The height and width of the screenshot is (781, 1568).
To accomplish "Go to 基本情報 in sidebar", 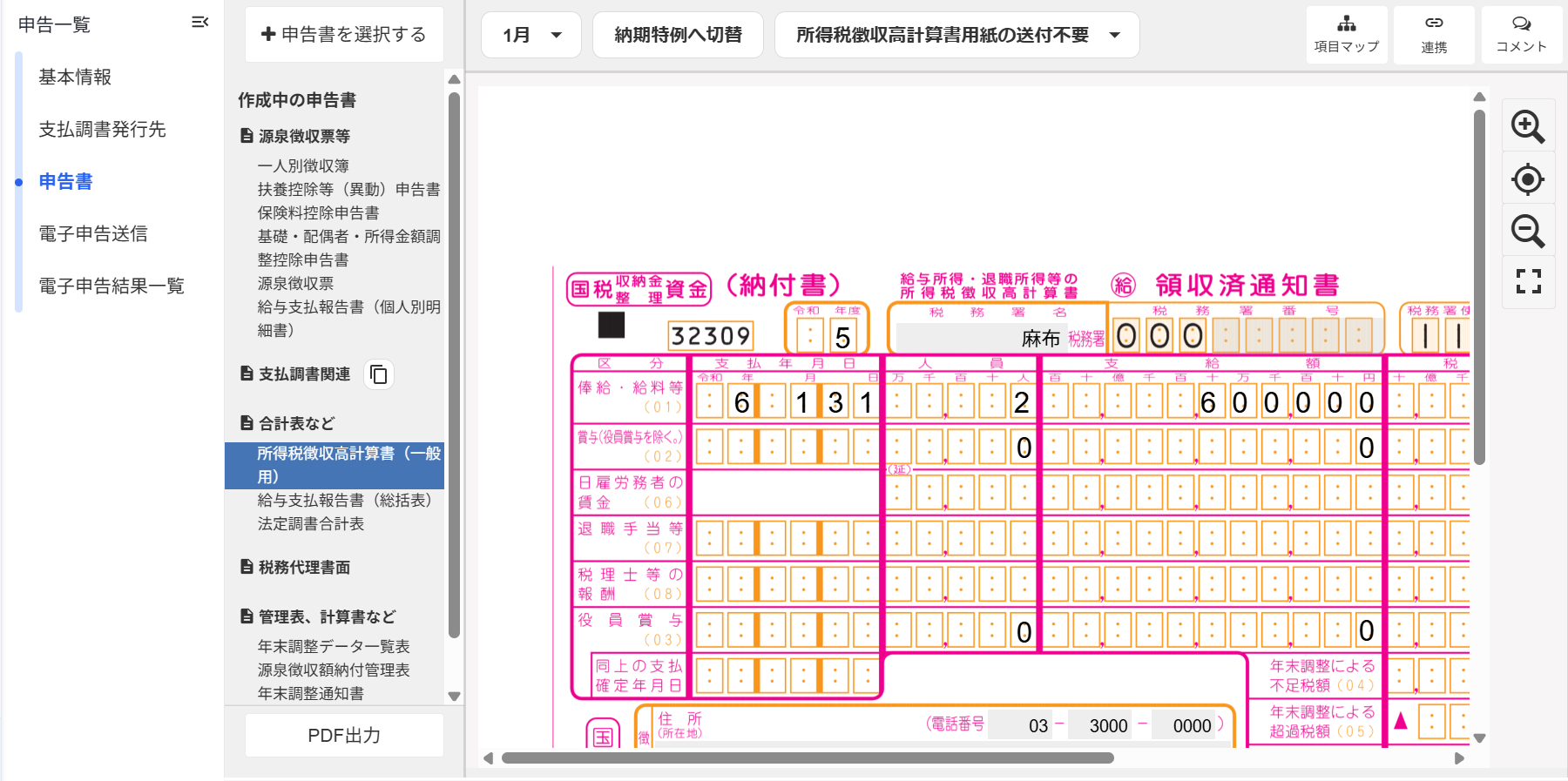I will coord(75,77).
